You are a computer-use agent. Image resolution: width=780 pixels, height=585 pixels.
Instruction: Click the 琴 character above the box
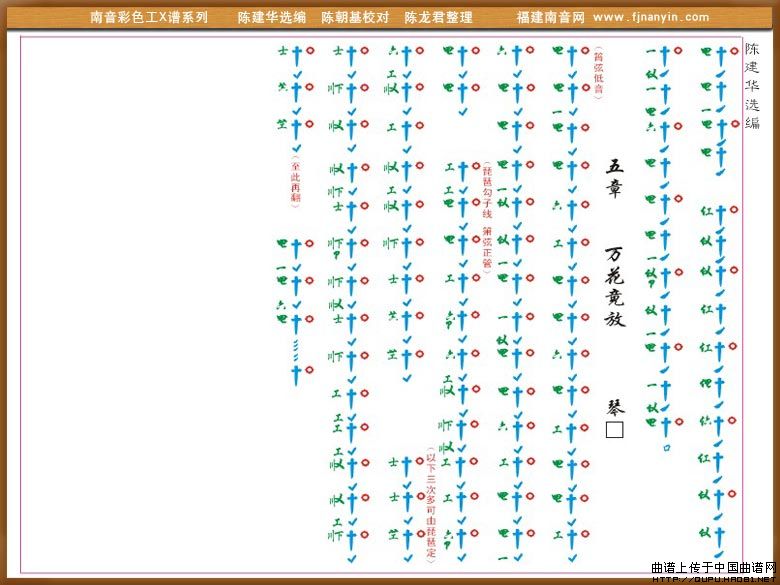[614, 407]
